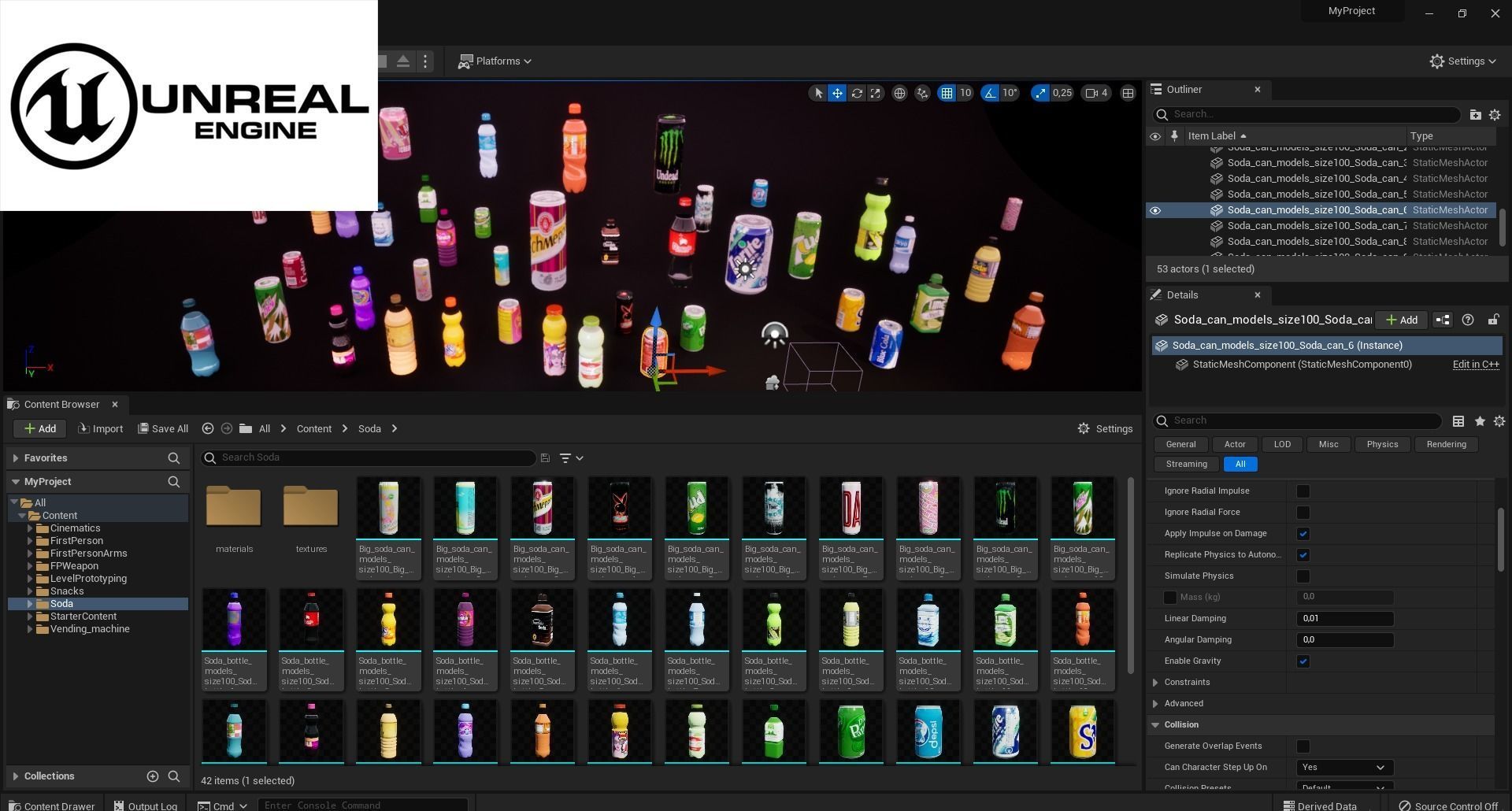Image resolution: width=1512 pixels, height=811 pixels.
Task: Click Edit in C++ link
Action: click(1476, 365)
